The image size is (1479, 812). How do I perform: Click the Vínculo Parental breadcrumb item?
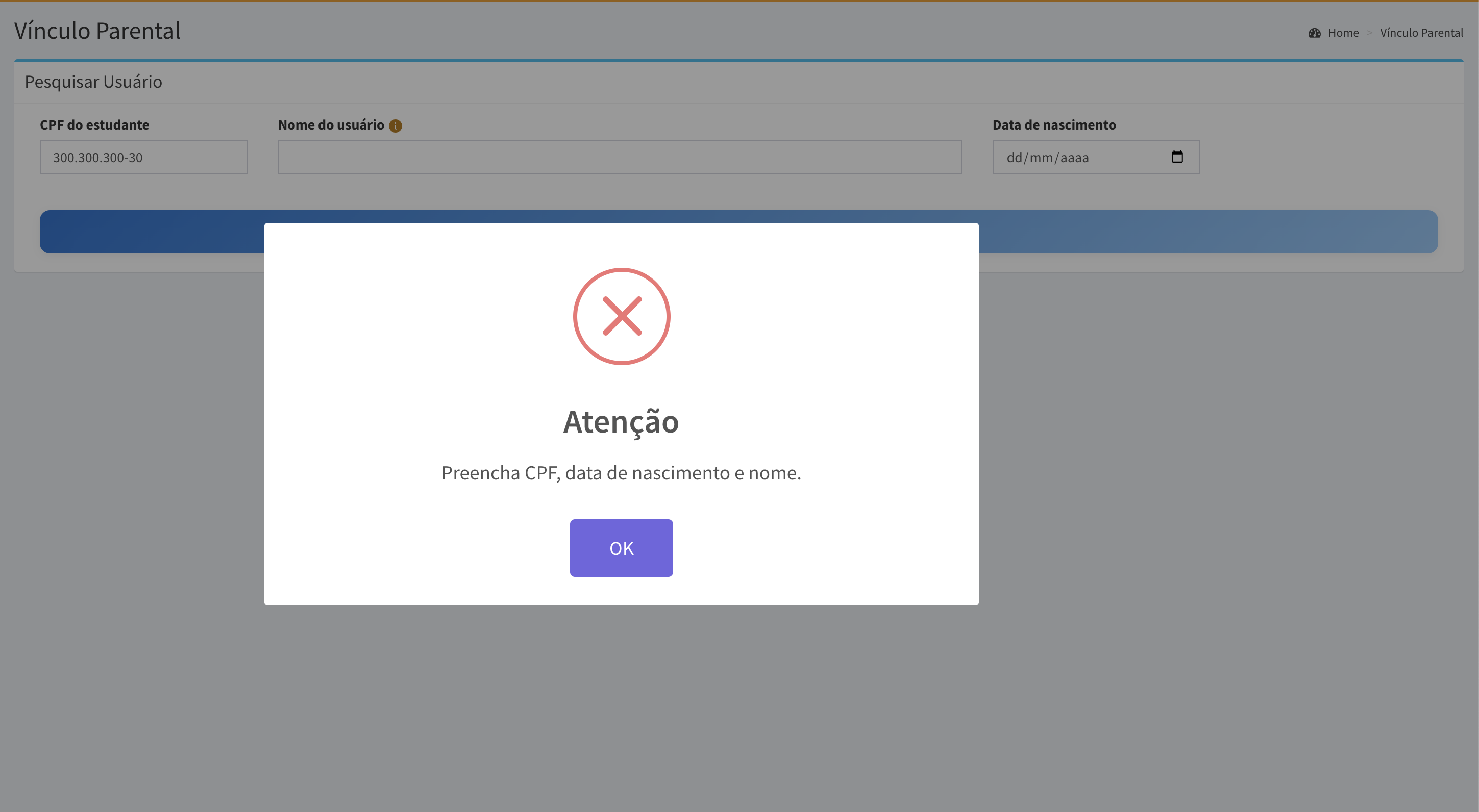point(1422,33)
